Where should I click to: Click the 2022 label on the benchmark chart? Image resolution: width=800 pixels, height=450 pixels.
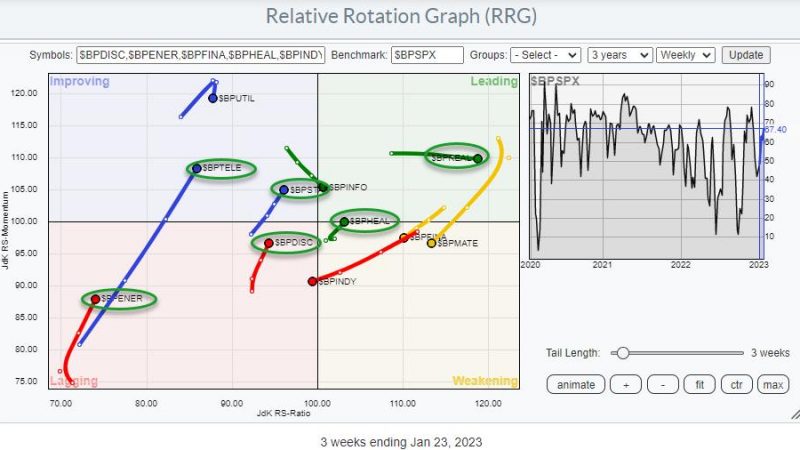click(x=681, y=265)
